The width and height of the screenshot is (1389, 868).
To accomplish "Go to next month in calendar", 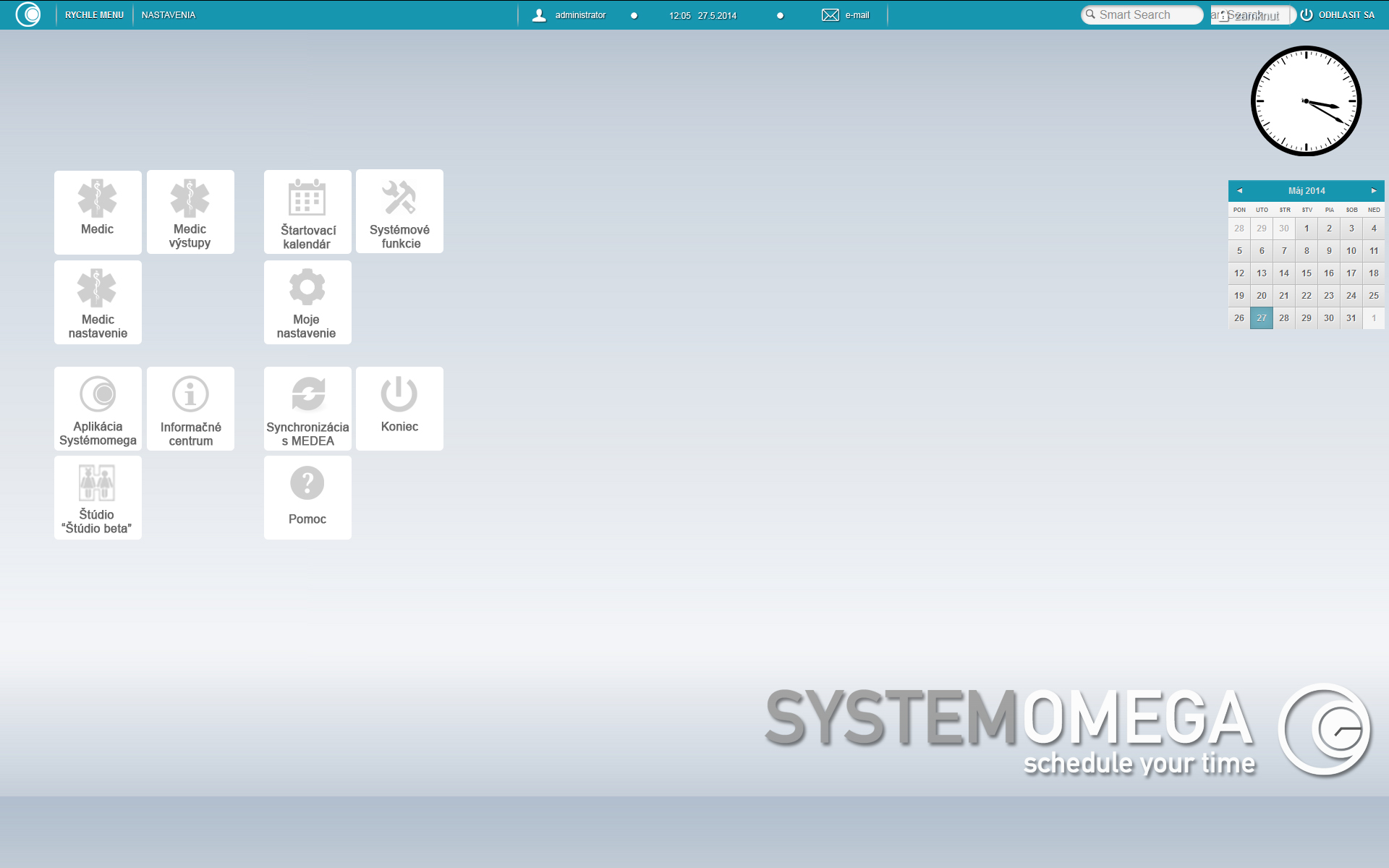I will 1373,191.
